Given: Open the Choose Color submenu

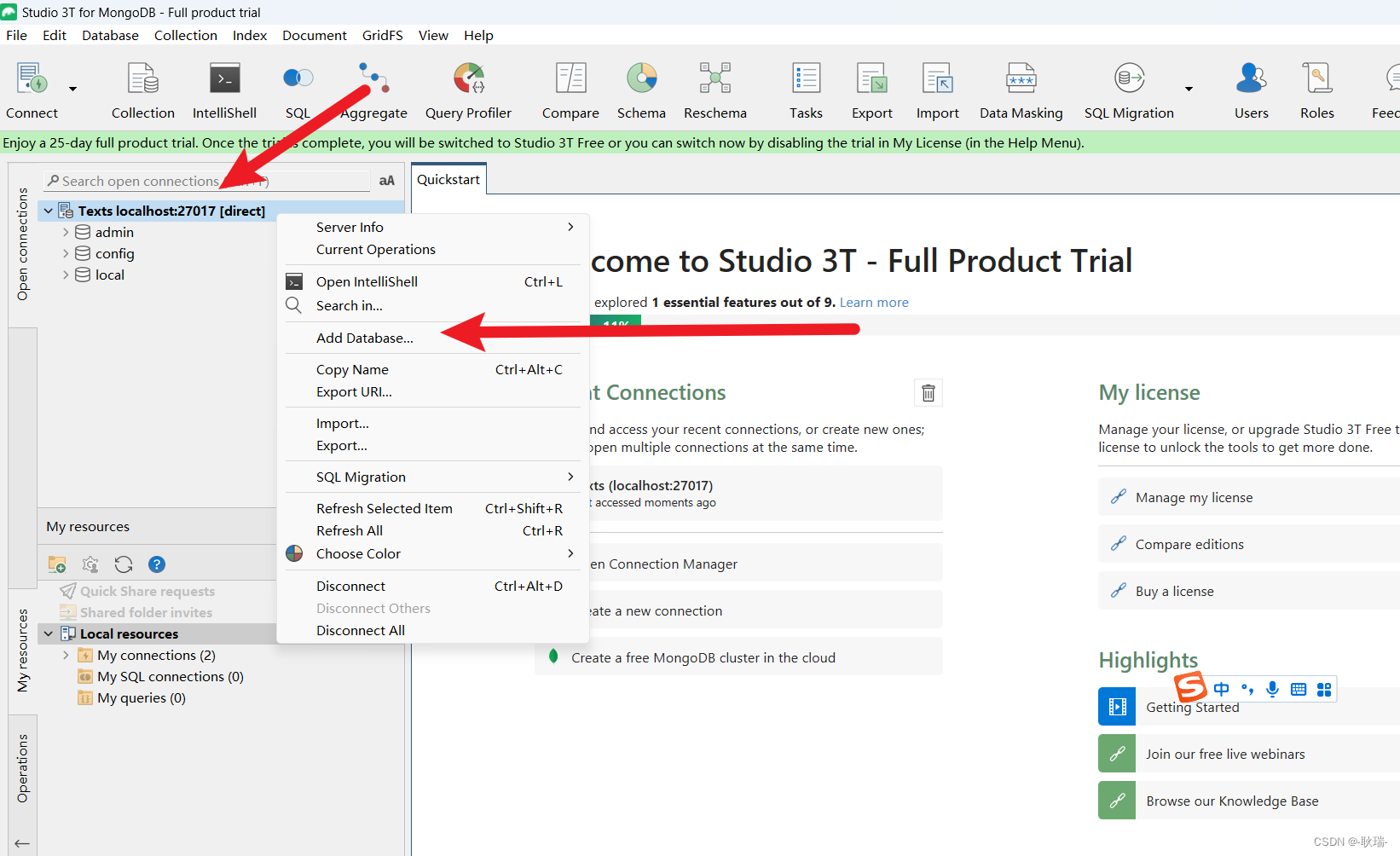Looking at the screenshot, I should pos(433,553).
